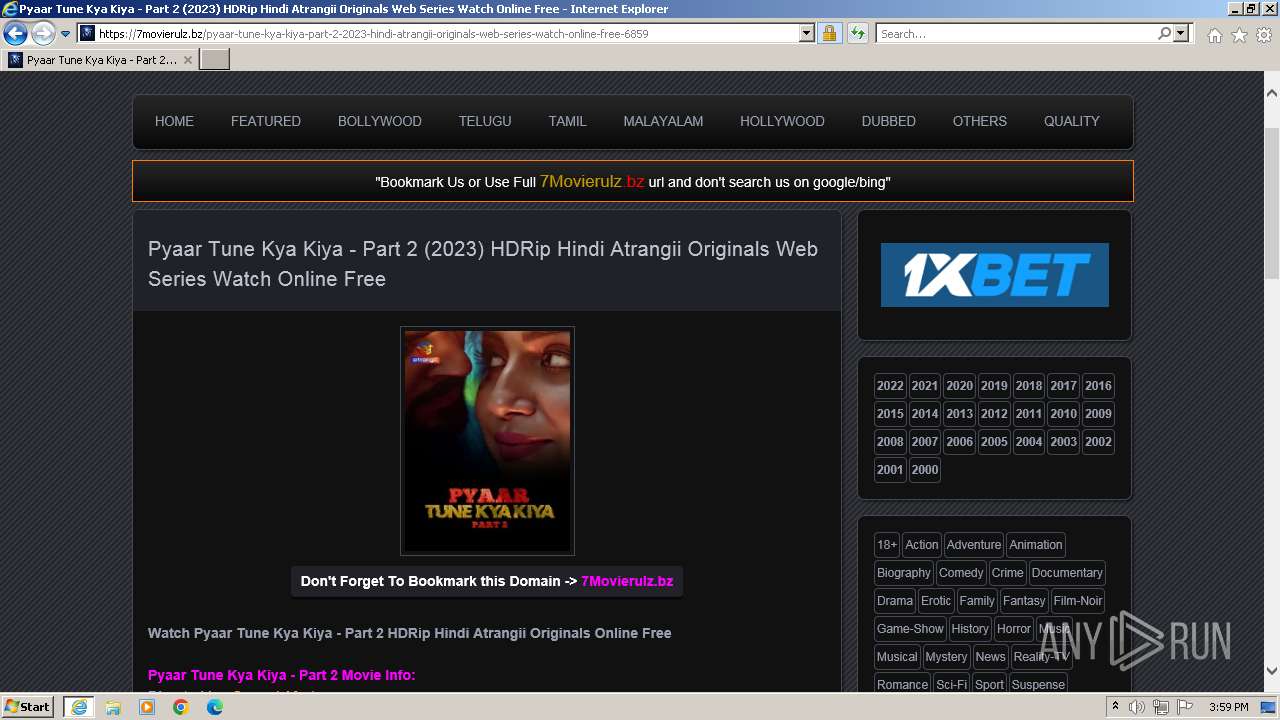The image size is (1280, 720).
Task: Open the Comedy genre tag
Action: point(961,573)
